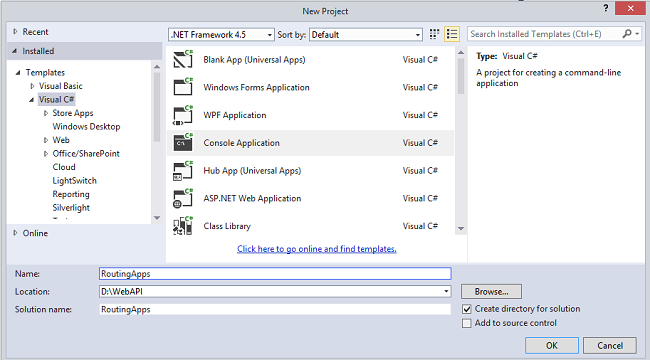The image size is (650, 360).
Task: Select the WPF Application row text
Action: coord(235,115)
